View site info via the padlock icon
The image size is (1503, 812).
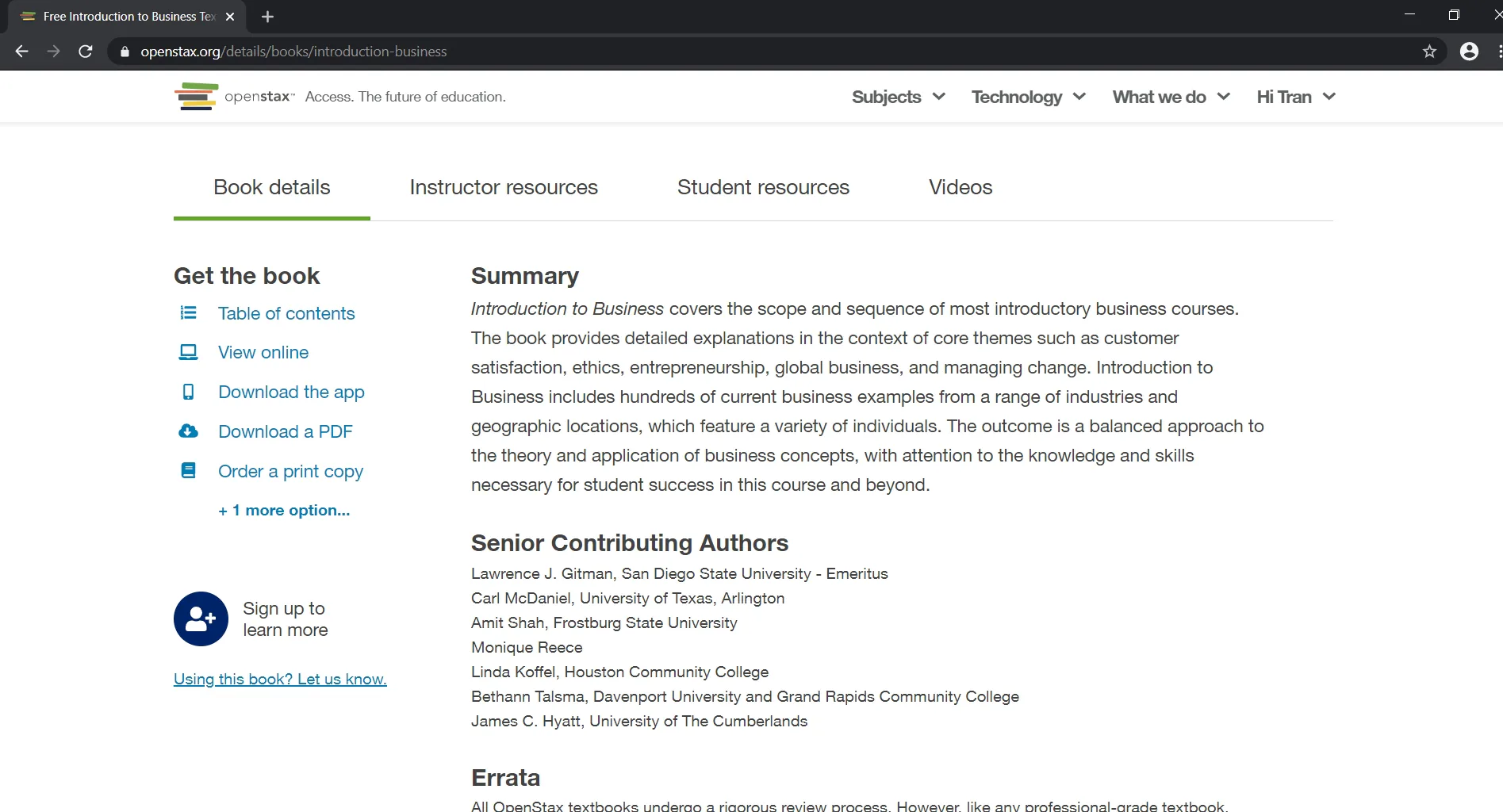(125, 52)
